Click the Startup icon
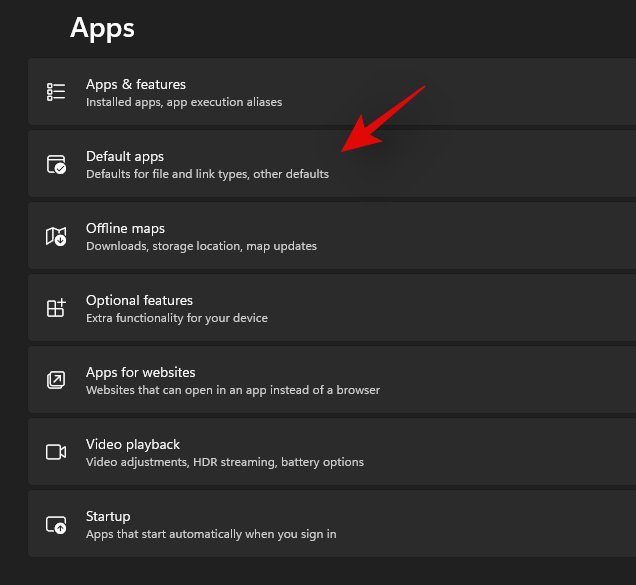This screenshot has height=585, width=636. point(56,524)
